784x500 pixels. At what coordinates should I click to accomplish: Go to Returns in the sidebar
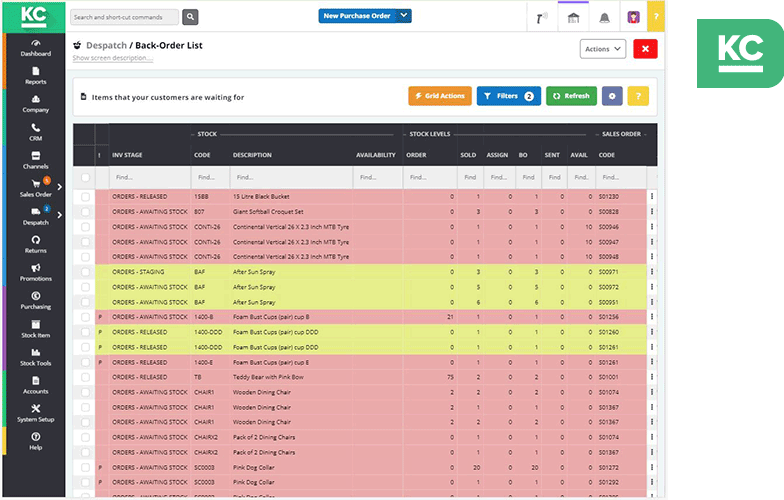[36, 244]
